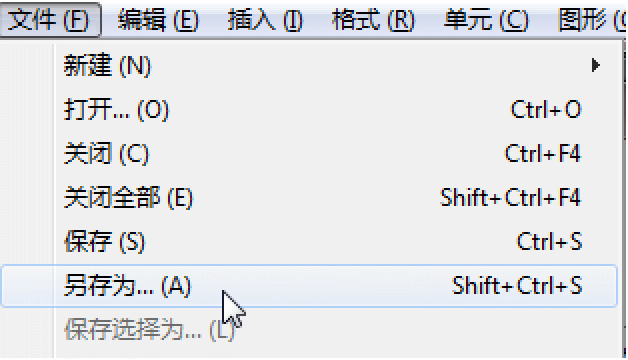Screen dimensions: 628x360
Task: Choose the highlighted 另存为... (A) entry
Action: [308, 286]
